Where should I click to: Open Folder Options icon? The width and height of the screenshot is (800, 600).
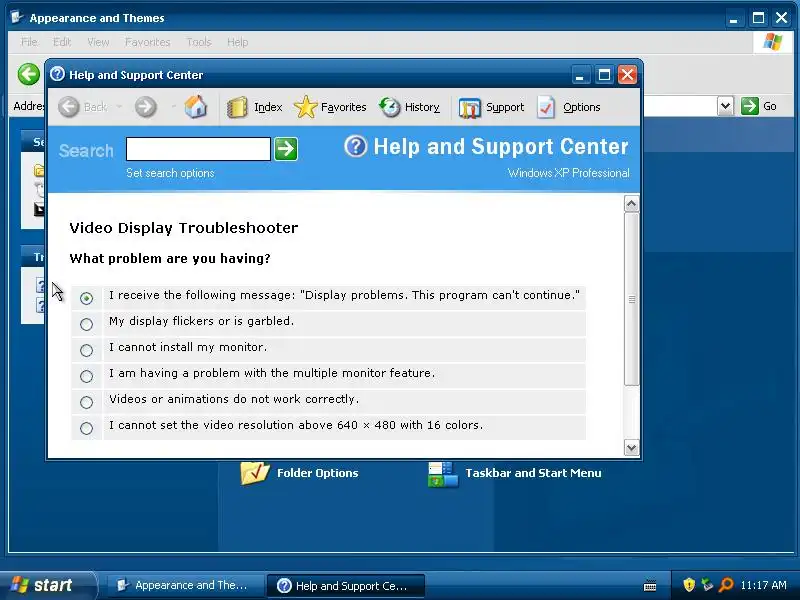pos(254,473)
